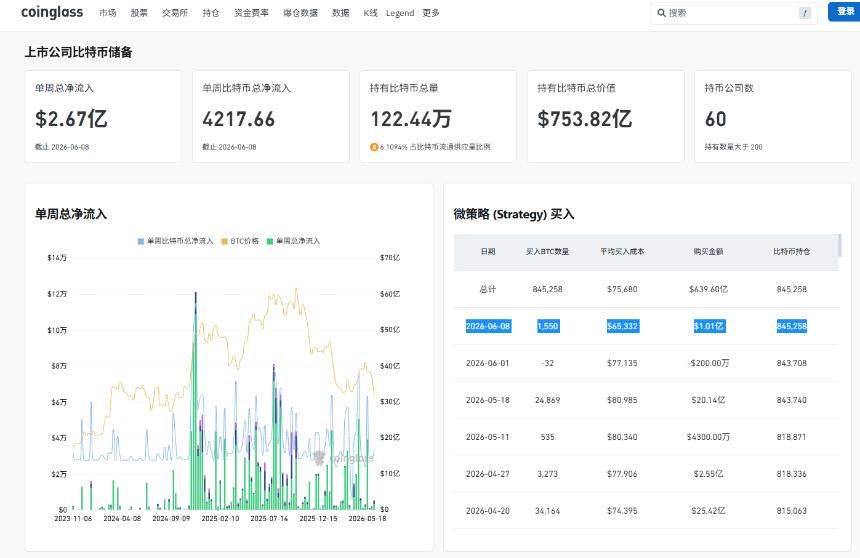Click the search magnifier icon

[661, 13]
